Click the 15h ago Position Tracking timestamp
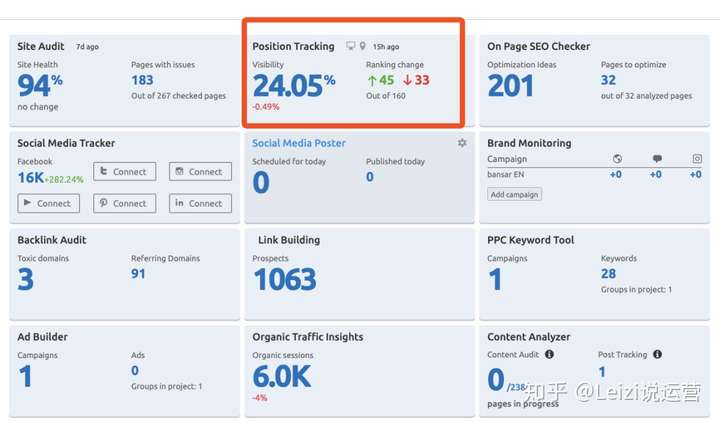720x422 pixels. click(386, 47)
